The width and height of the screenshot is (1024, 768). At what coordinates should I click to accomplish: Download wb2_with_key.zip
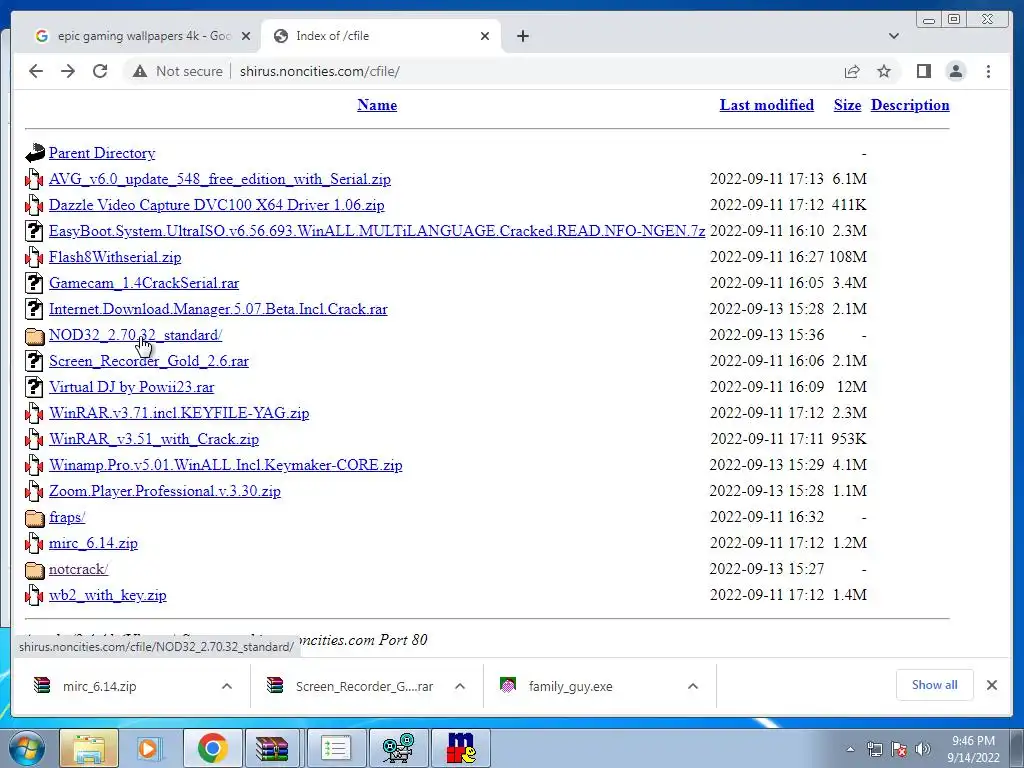point(108,595)
